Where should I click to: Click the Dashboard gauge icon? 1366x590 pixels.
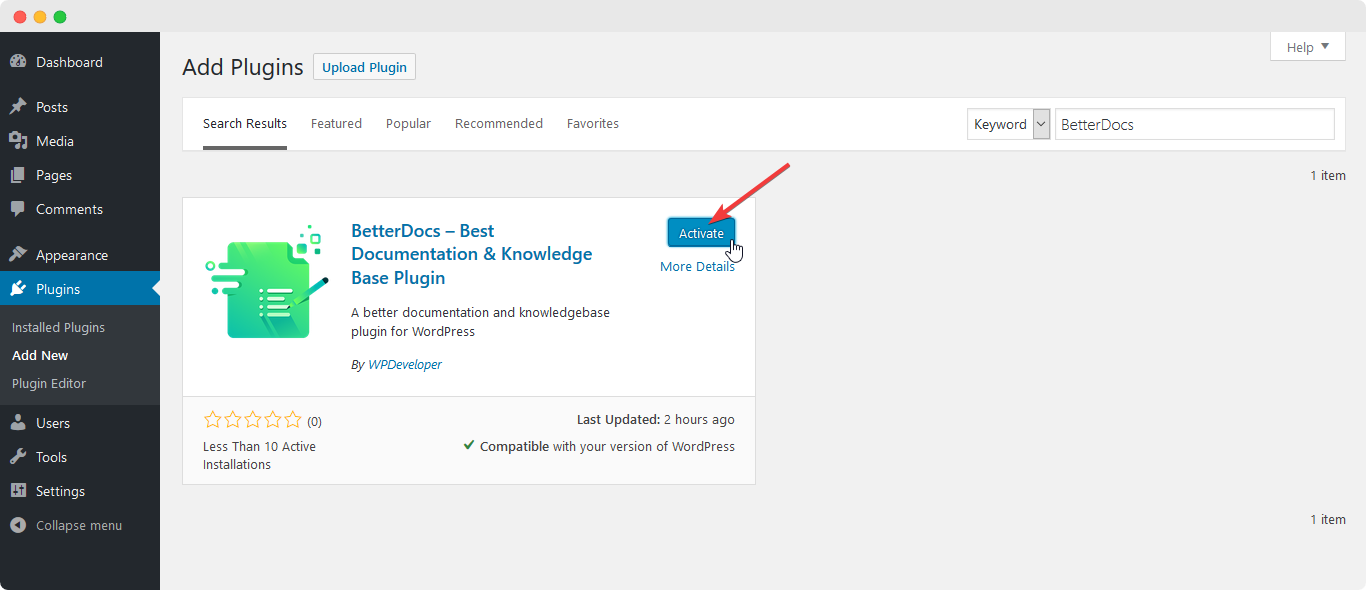point(18,62)
